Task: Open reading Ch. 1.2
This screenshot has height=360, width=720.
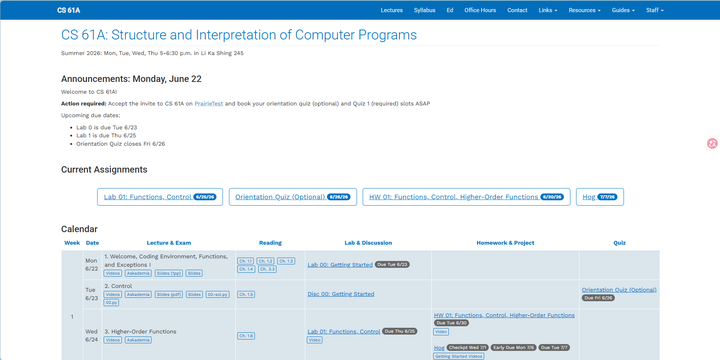Action: [265, 261]
